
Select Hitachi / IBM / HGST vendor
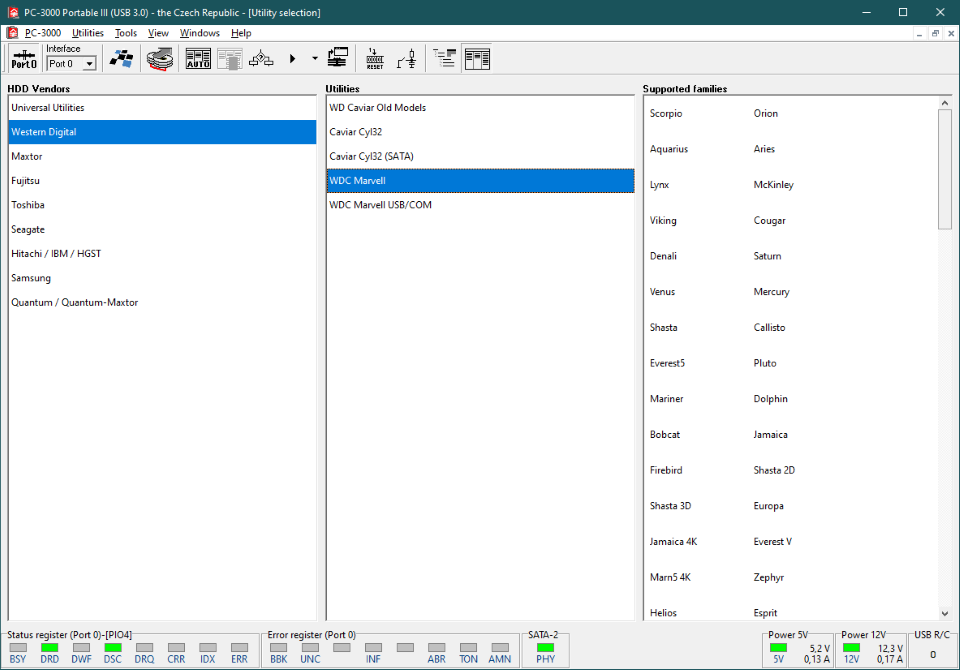click(162, 254)
